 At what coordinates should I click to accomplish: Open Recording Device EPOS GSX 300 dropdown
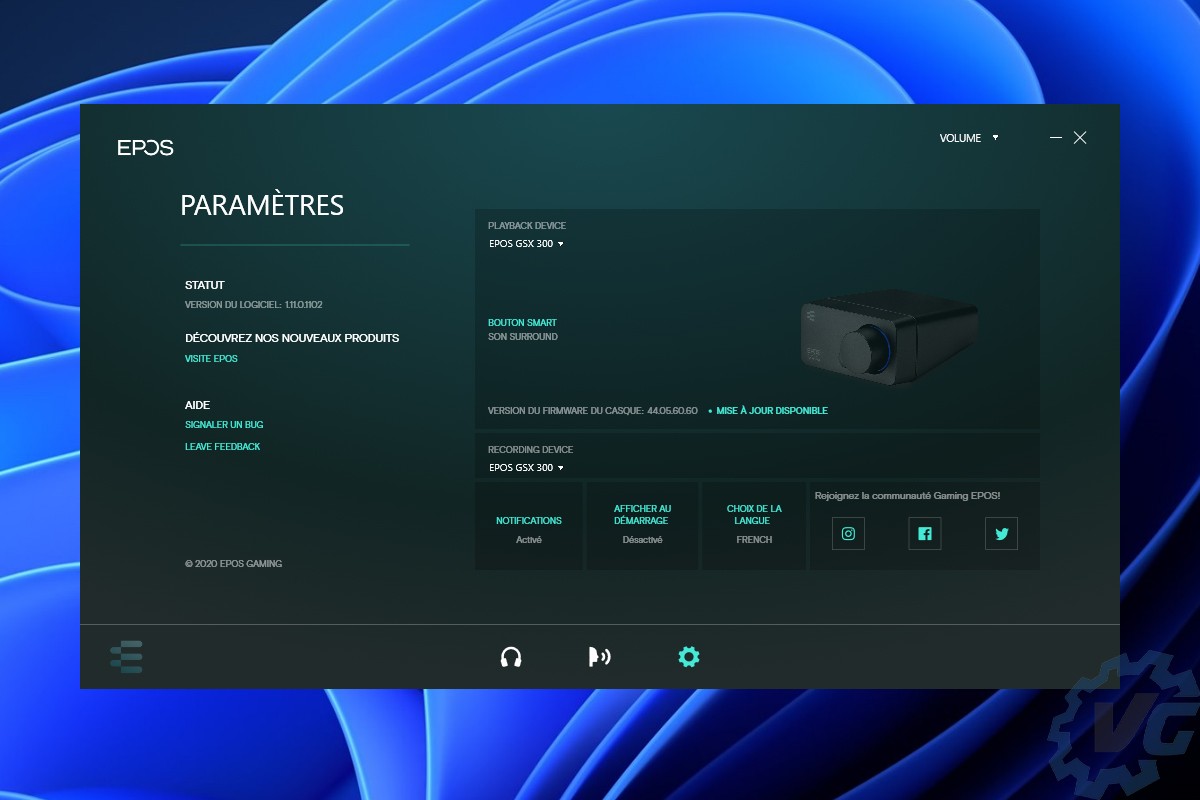point(526,467)
